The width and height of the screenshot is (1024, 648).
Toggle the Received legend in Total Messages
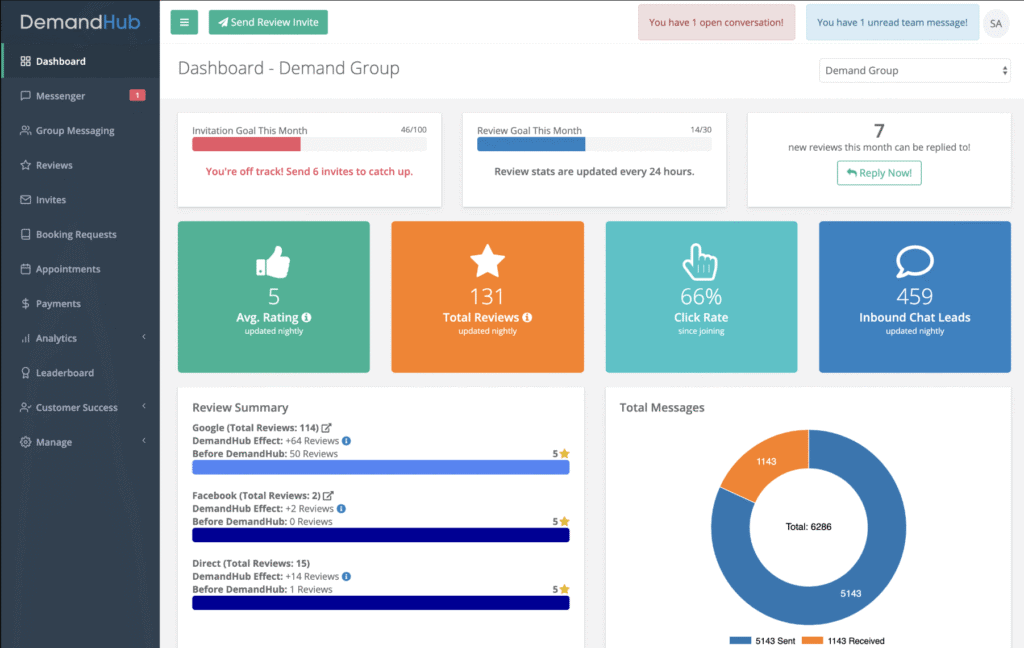[845, 641]
